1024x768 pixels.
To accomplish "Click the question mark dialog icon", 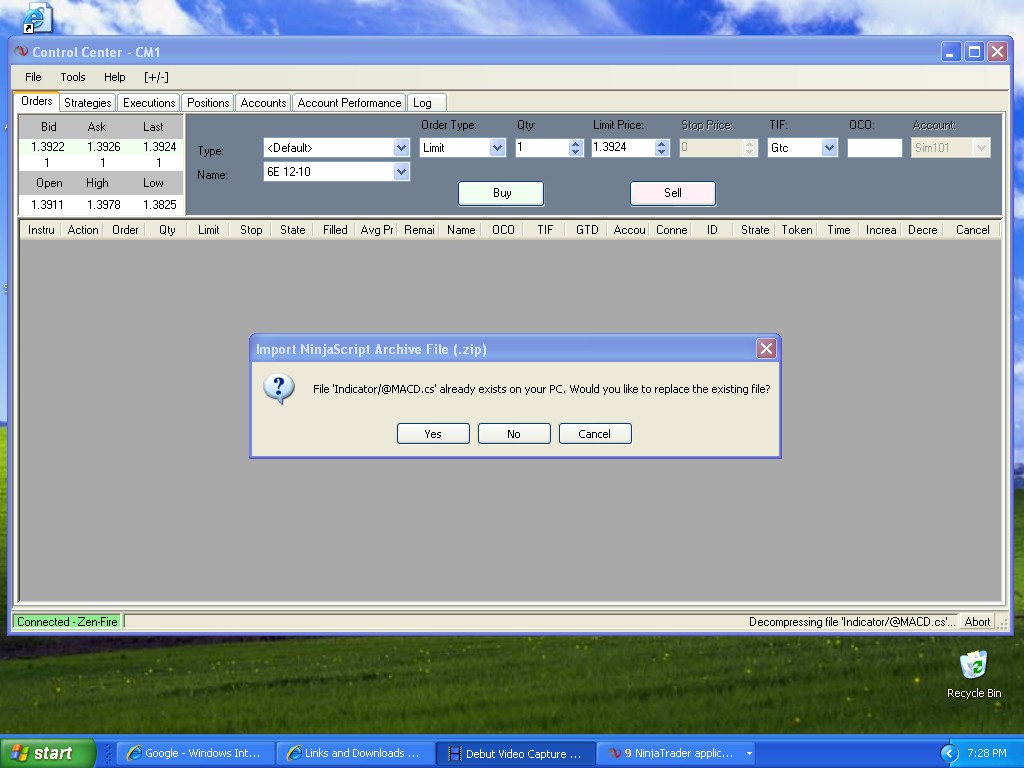I will 279,389.
